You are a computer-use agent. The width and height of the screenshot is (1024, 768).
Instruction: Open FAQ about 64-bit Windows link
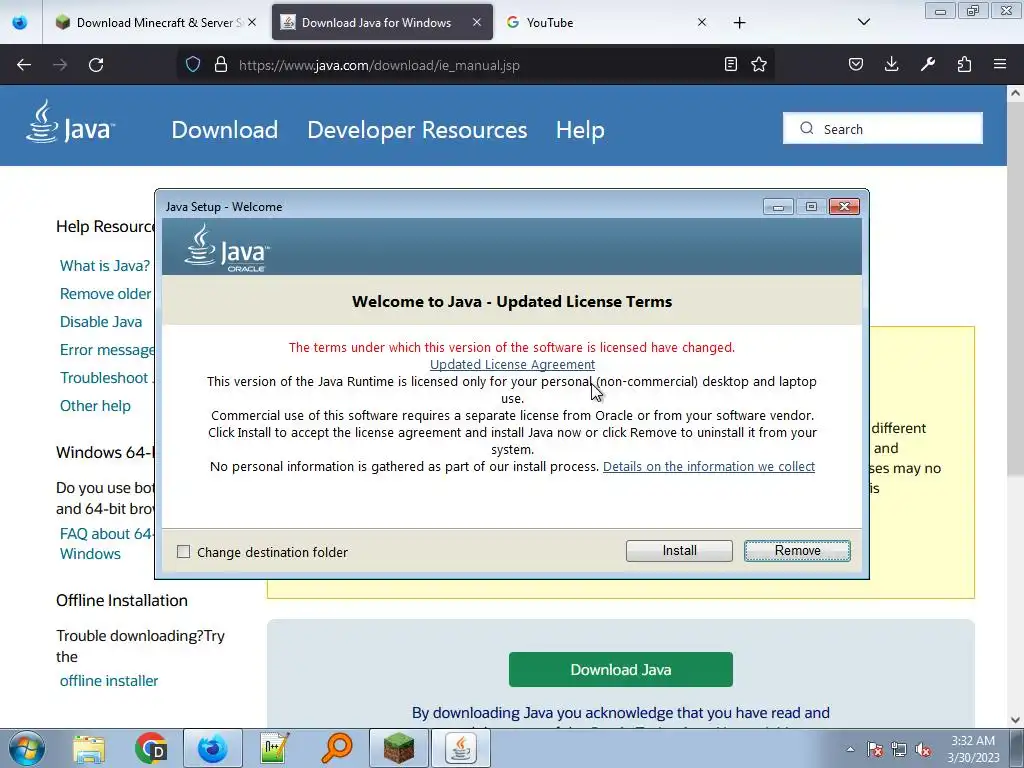click(x=106, y=543)
